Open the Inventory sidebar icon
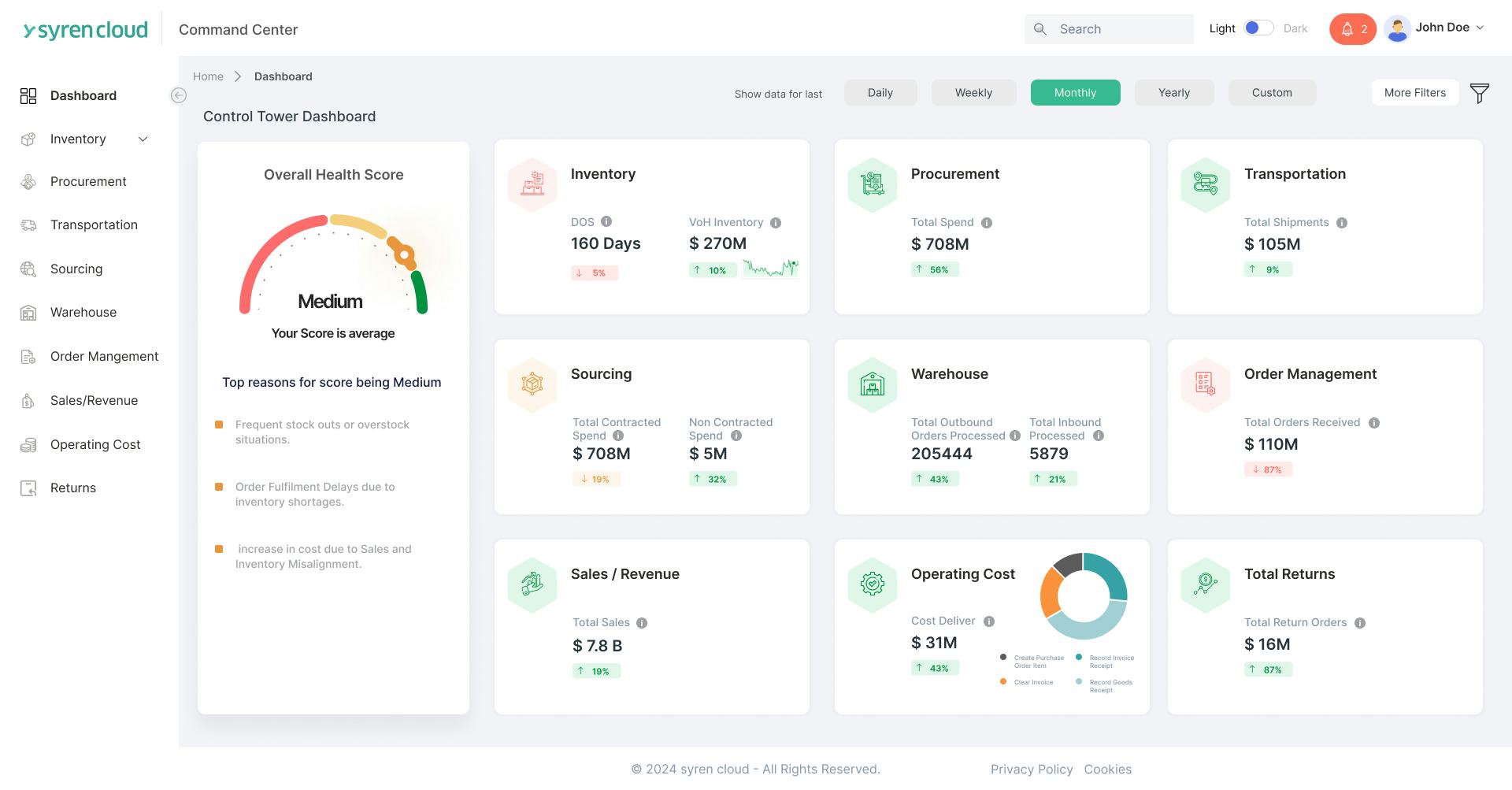The image size is (1512, 790). [x=28, y=139]
